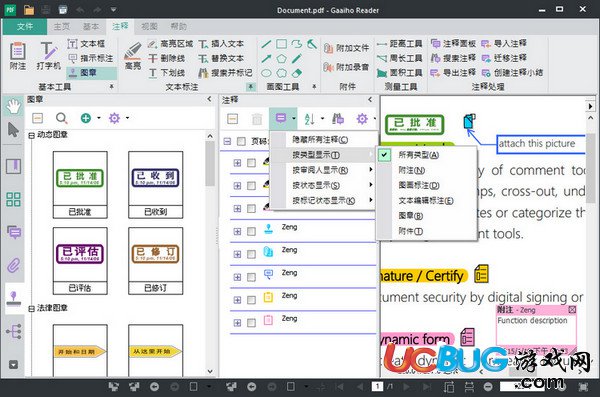Choose the 指示标注 callout tool

pos(91,58)
